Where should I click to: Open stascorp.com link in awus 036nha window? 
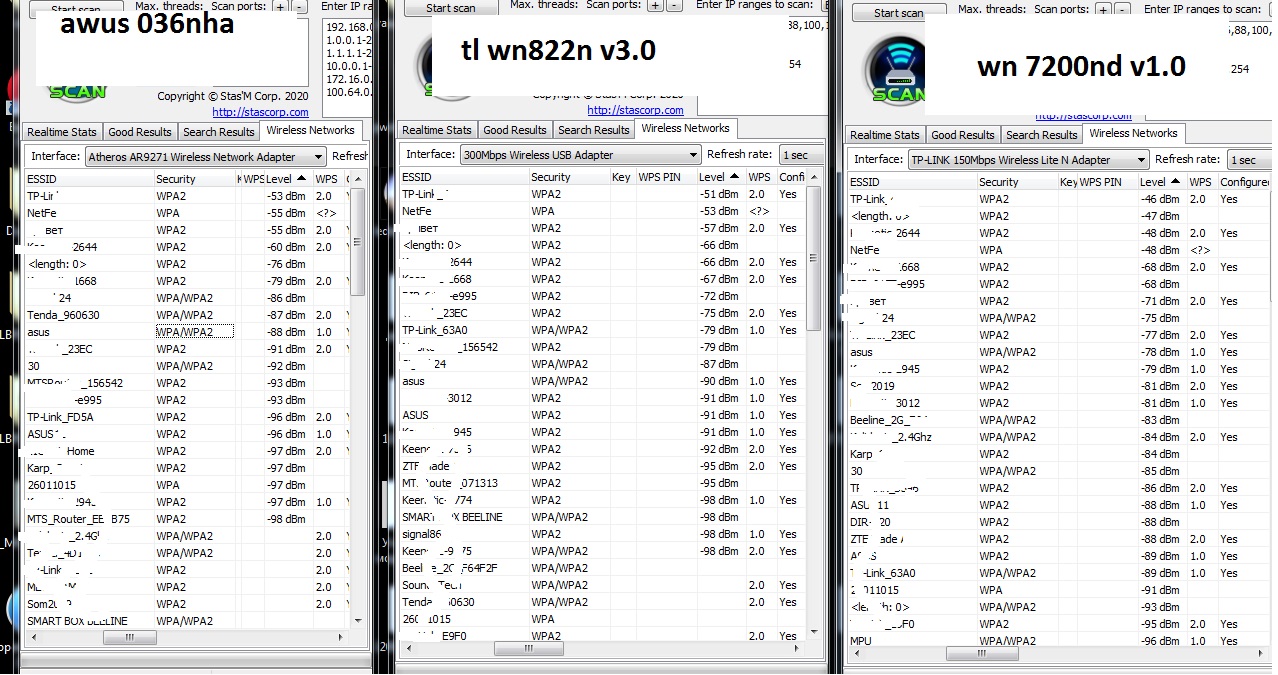click(260, 113)
